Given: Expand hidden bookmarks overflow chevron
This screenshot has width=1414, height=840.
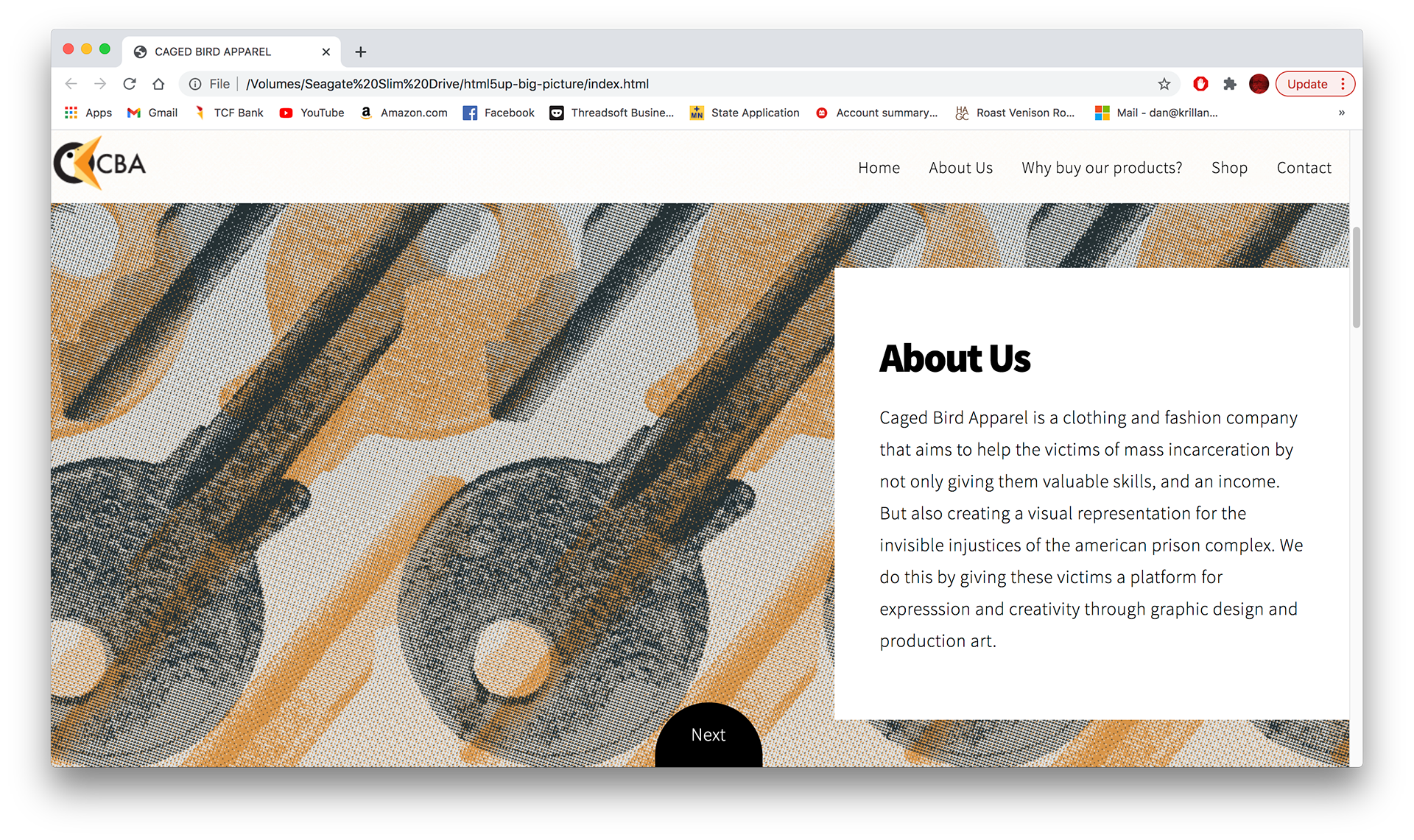Looking at the screenshot, I should 1341,113.
